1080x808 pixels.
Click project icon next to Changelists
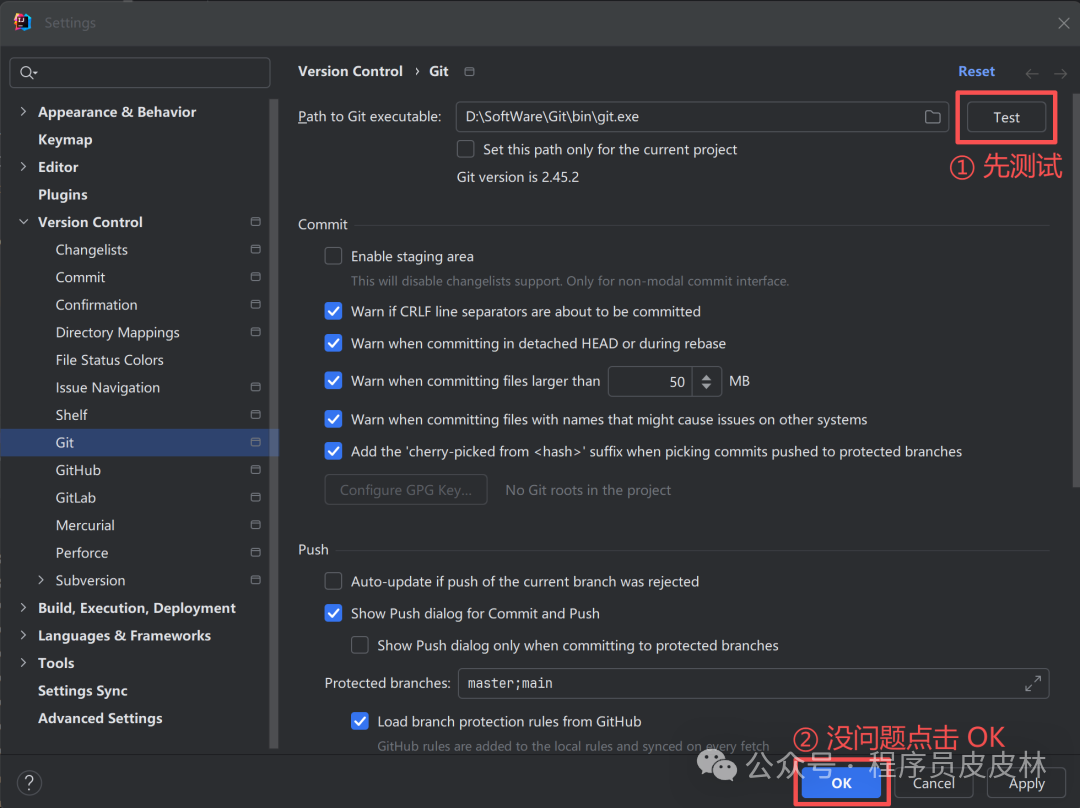tap(256, 249)
